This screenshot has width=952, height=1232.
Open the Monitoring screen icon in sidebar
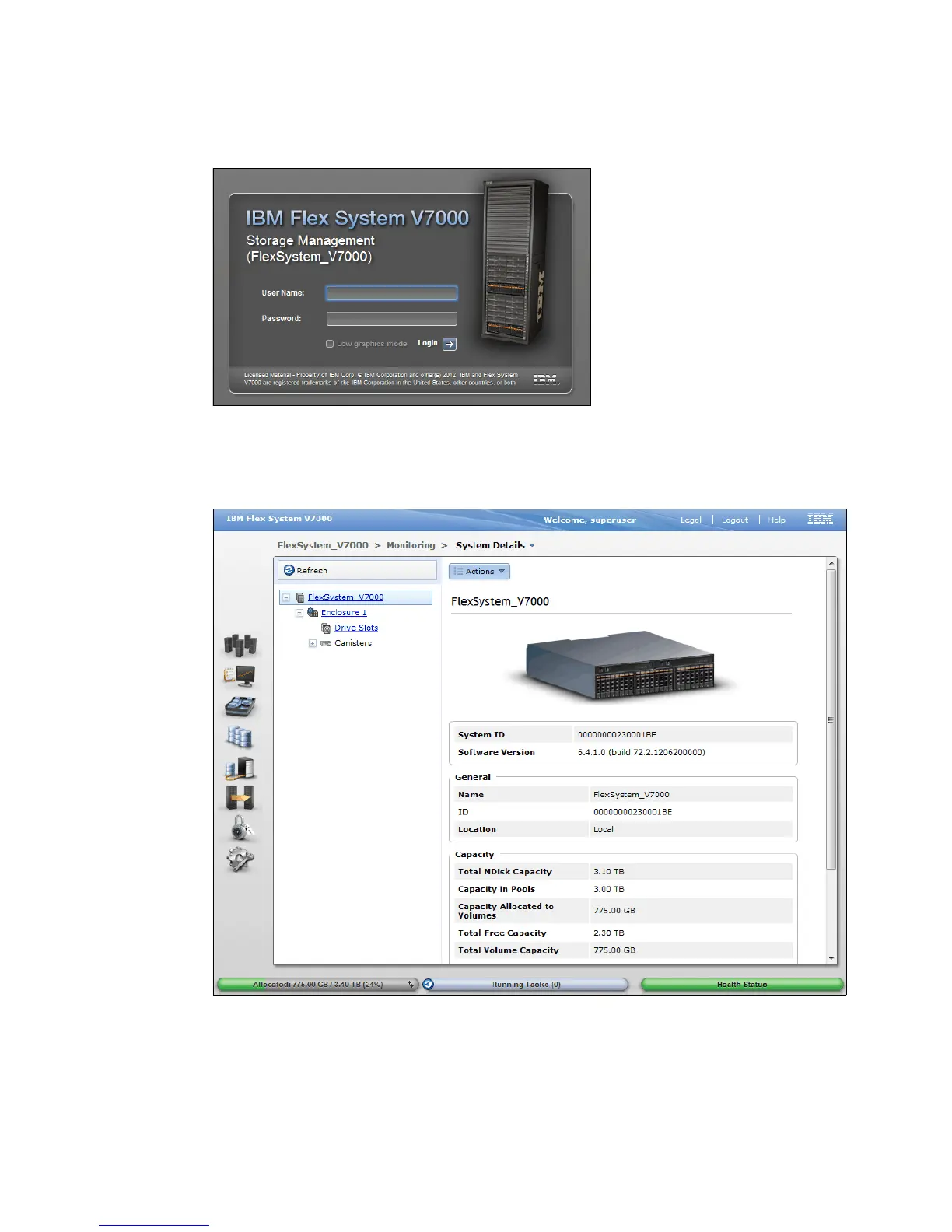coord(240,676)
